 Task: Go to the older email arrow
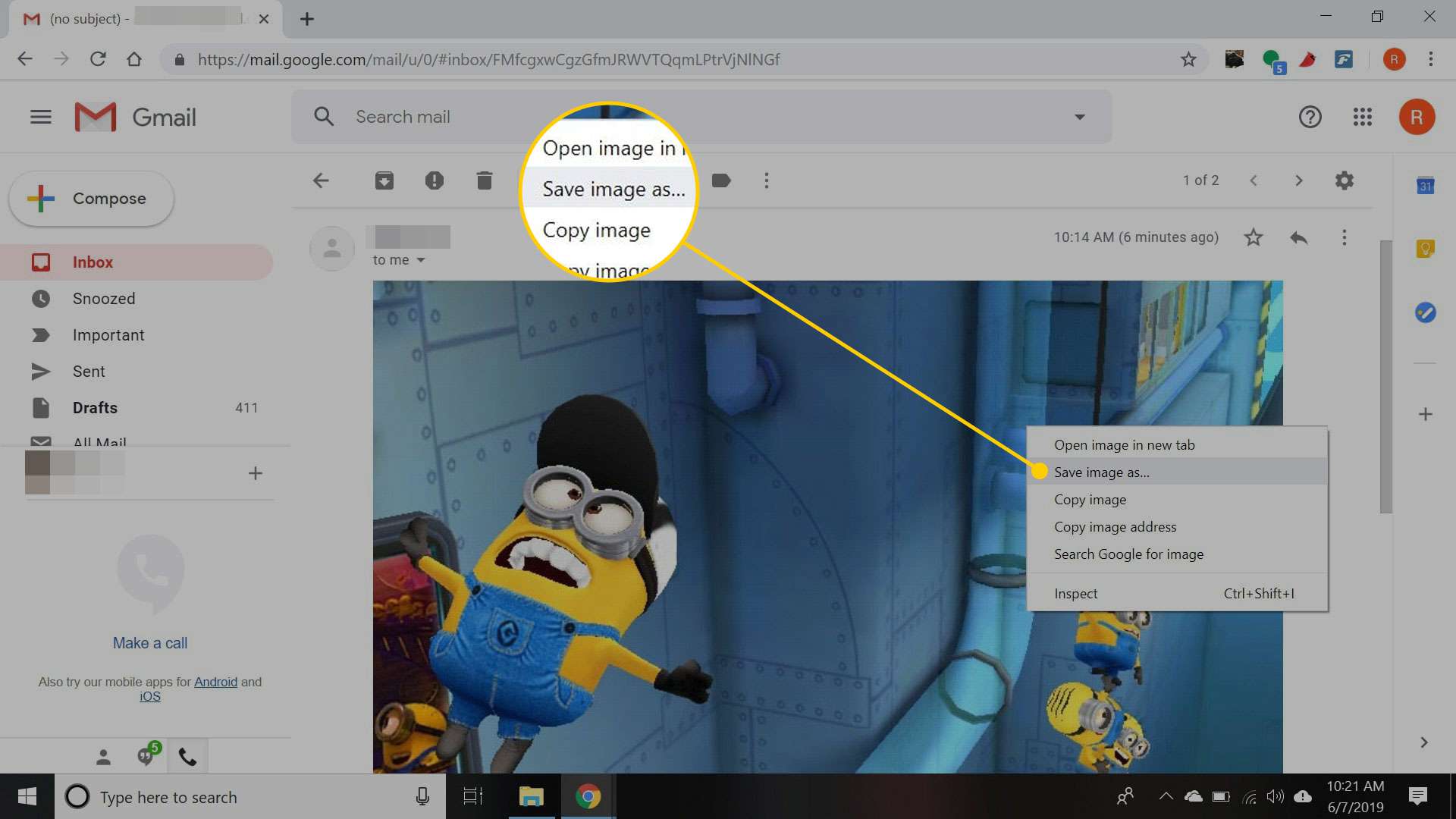pyautogui.click(x=1299, y=180)
